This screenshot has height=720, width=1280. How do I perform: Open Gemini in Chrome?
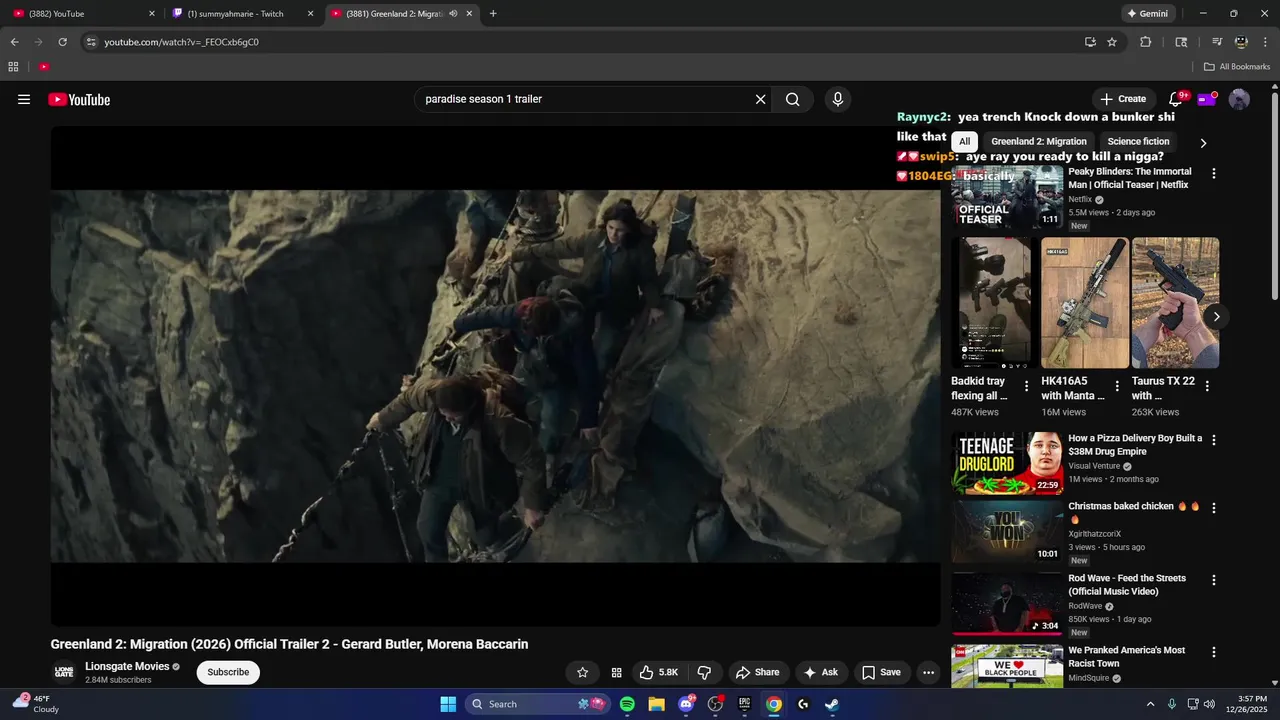coord(1147,14)
